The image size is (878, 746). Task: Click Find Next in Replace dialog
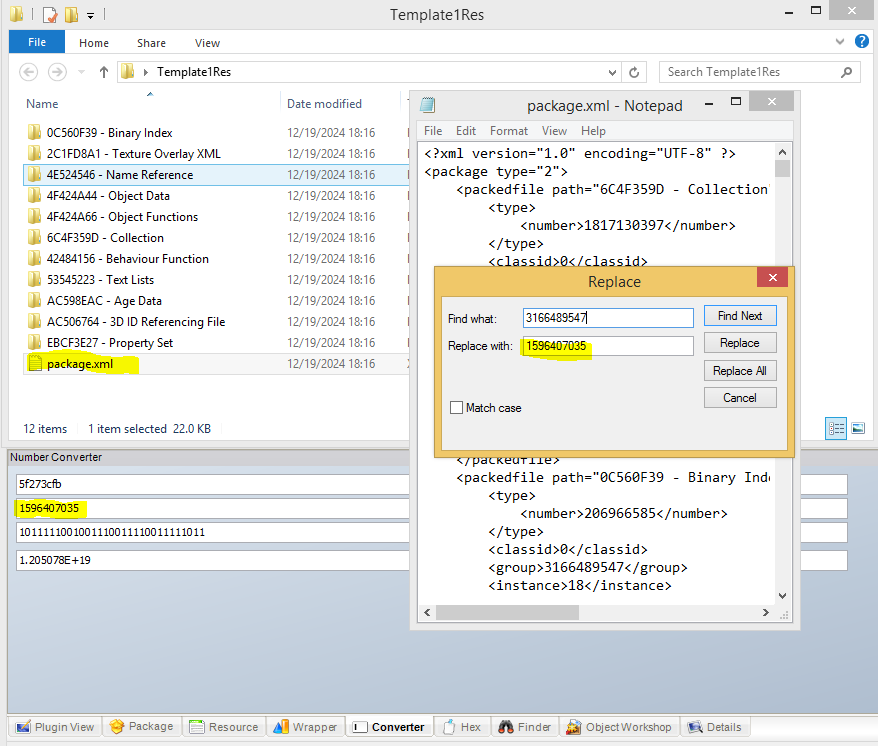[740, 316]
